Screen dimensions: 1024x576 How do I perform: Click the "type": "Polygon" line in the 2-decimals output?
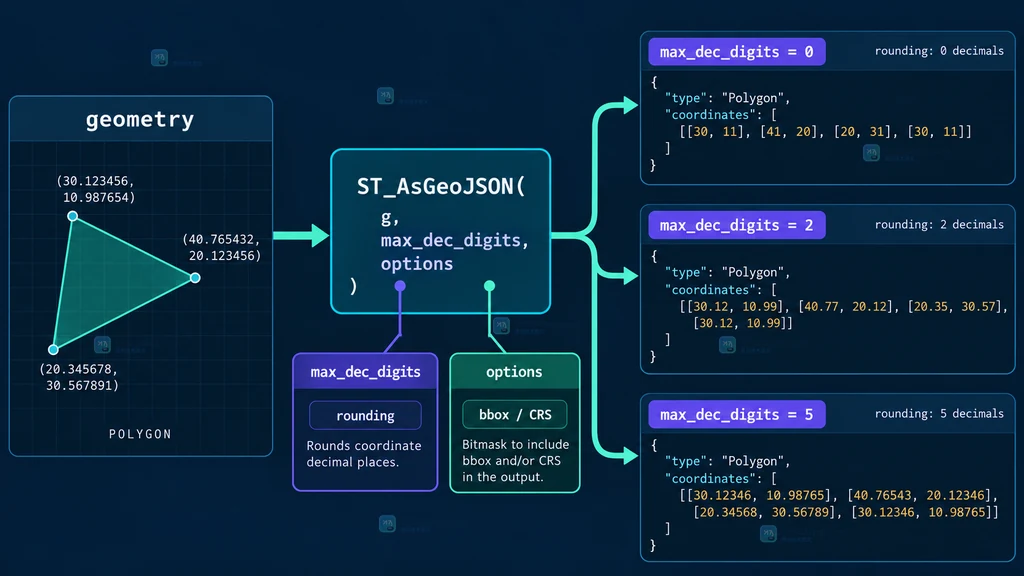[x=727, y=272]
